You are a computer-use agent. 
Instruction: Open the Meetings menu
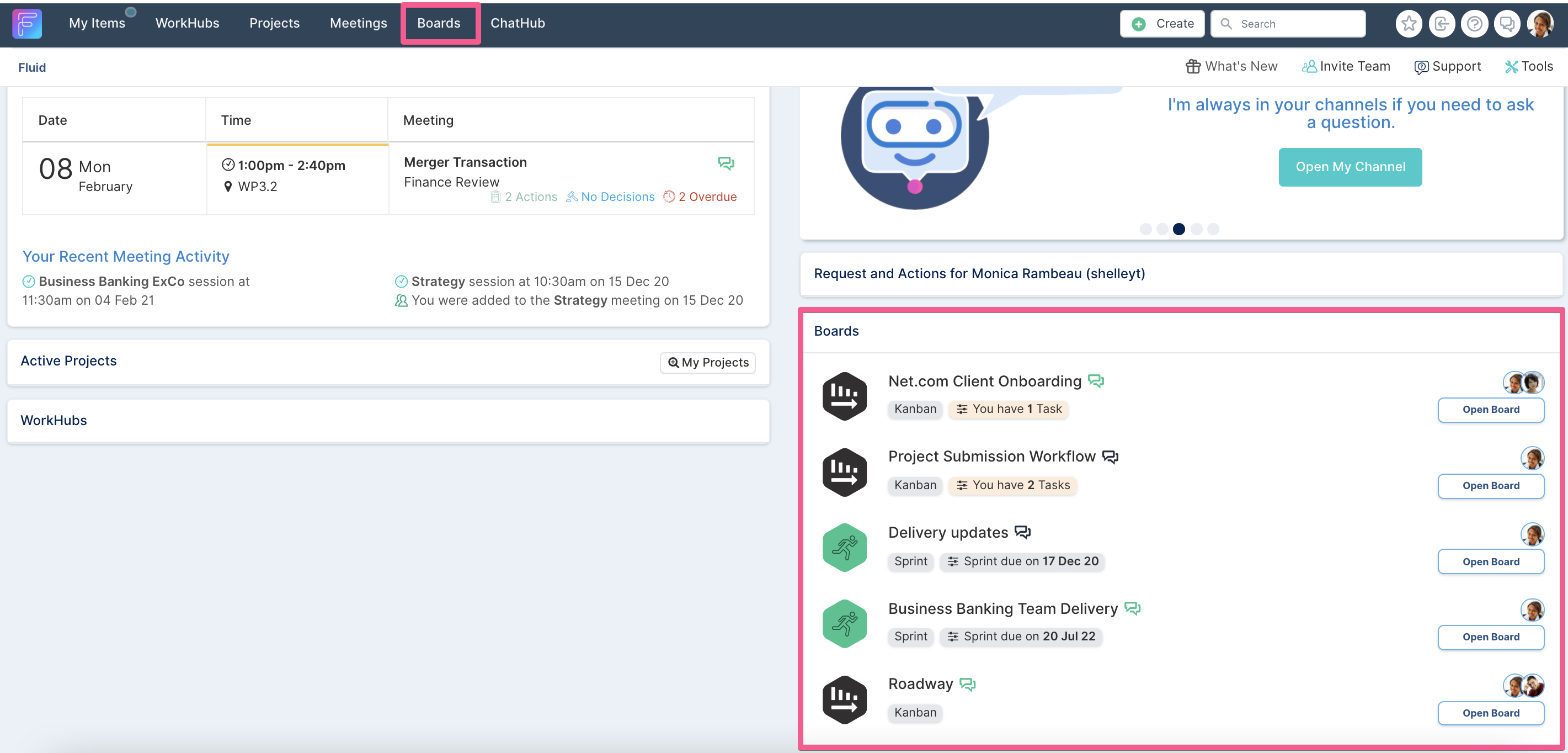point(359,23)
